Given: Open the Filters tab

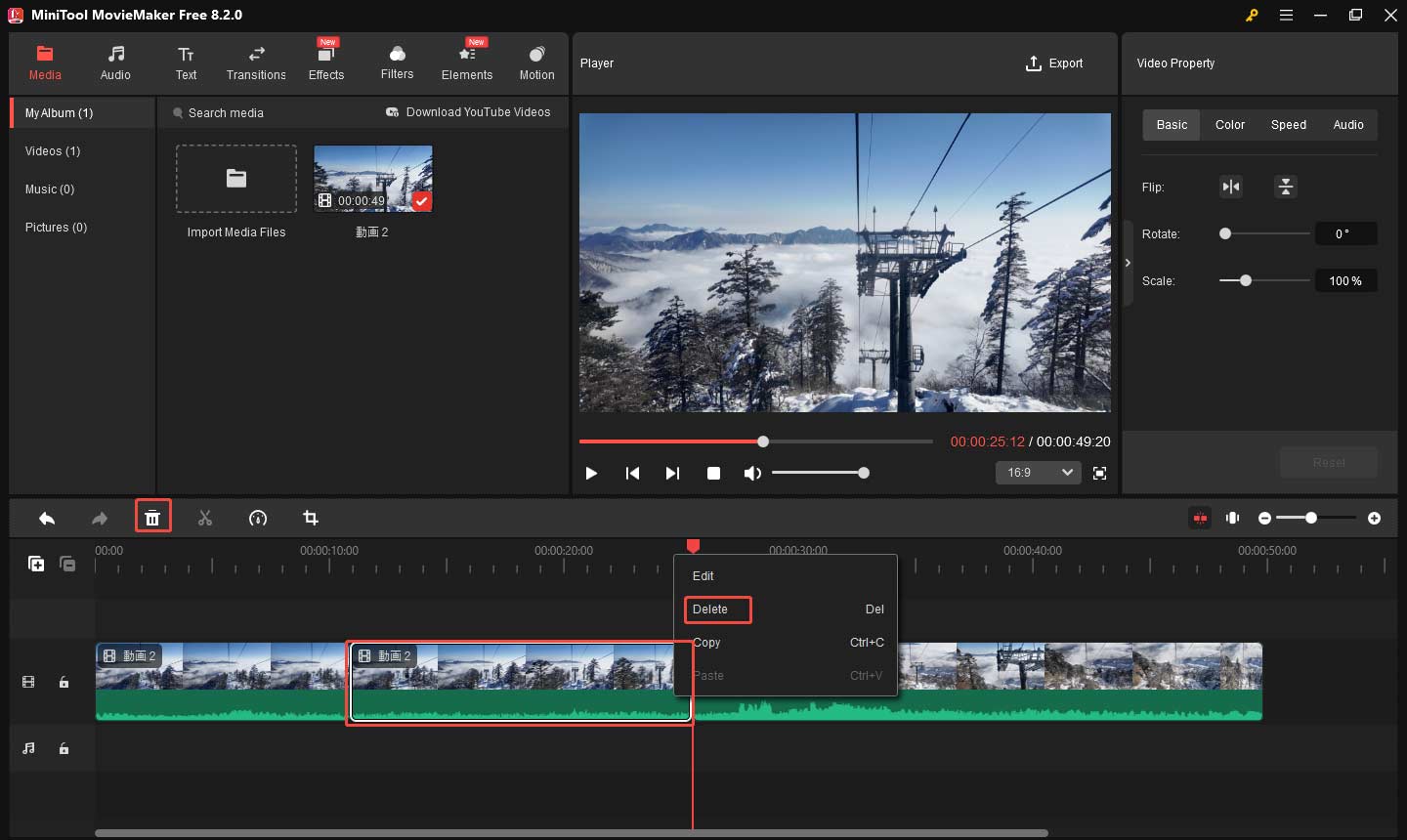Looking at the screenshot, I should [x=397, y=63].
